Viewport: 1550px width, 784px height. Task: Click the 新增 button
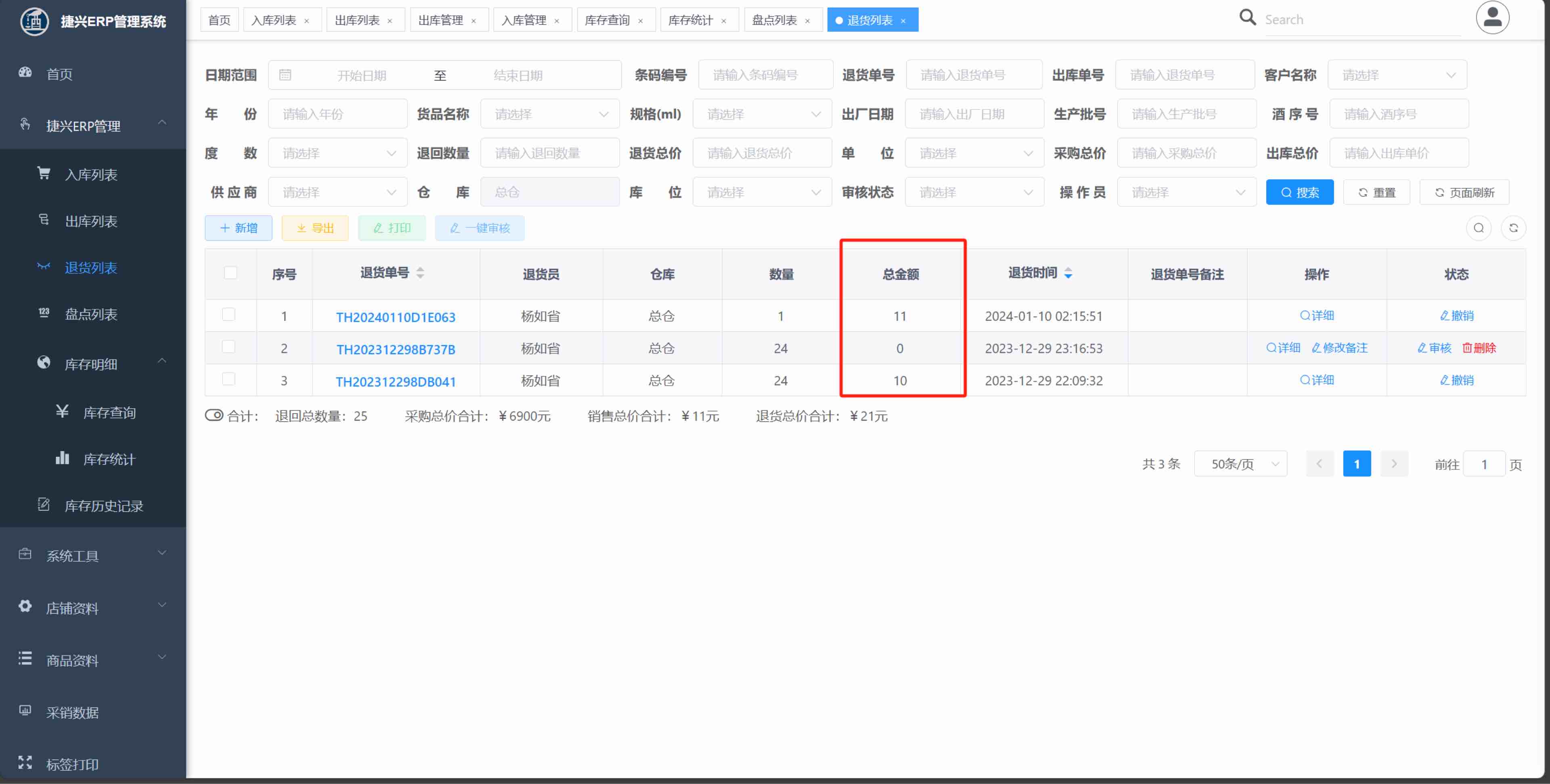coord(239,228)
